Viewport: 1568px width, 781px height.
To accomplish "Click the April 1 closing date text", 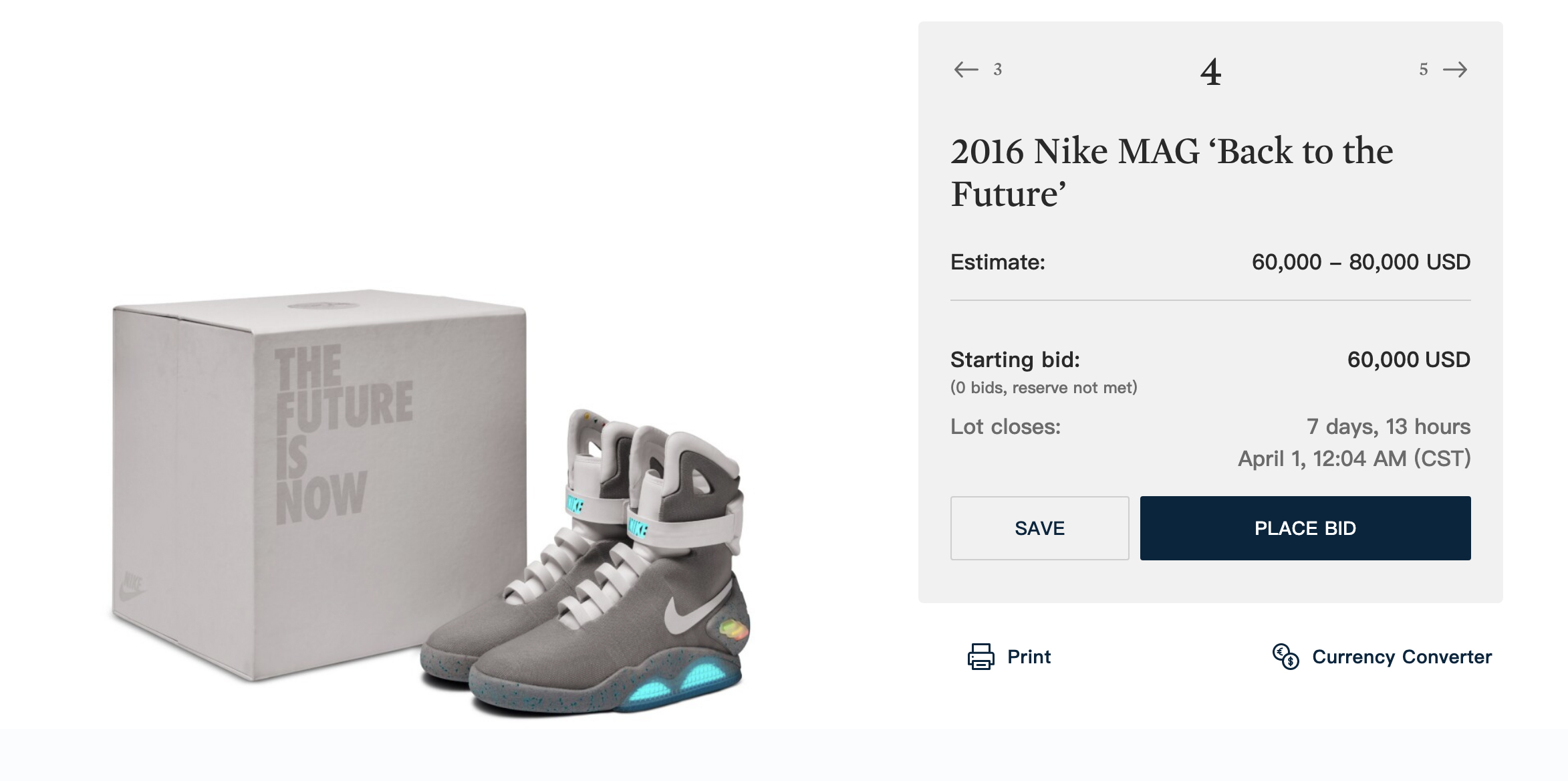I will [1354, 459].
